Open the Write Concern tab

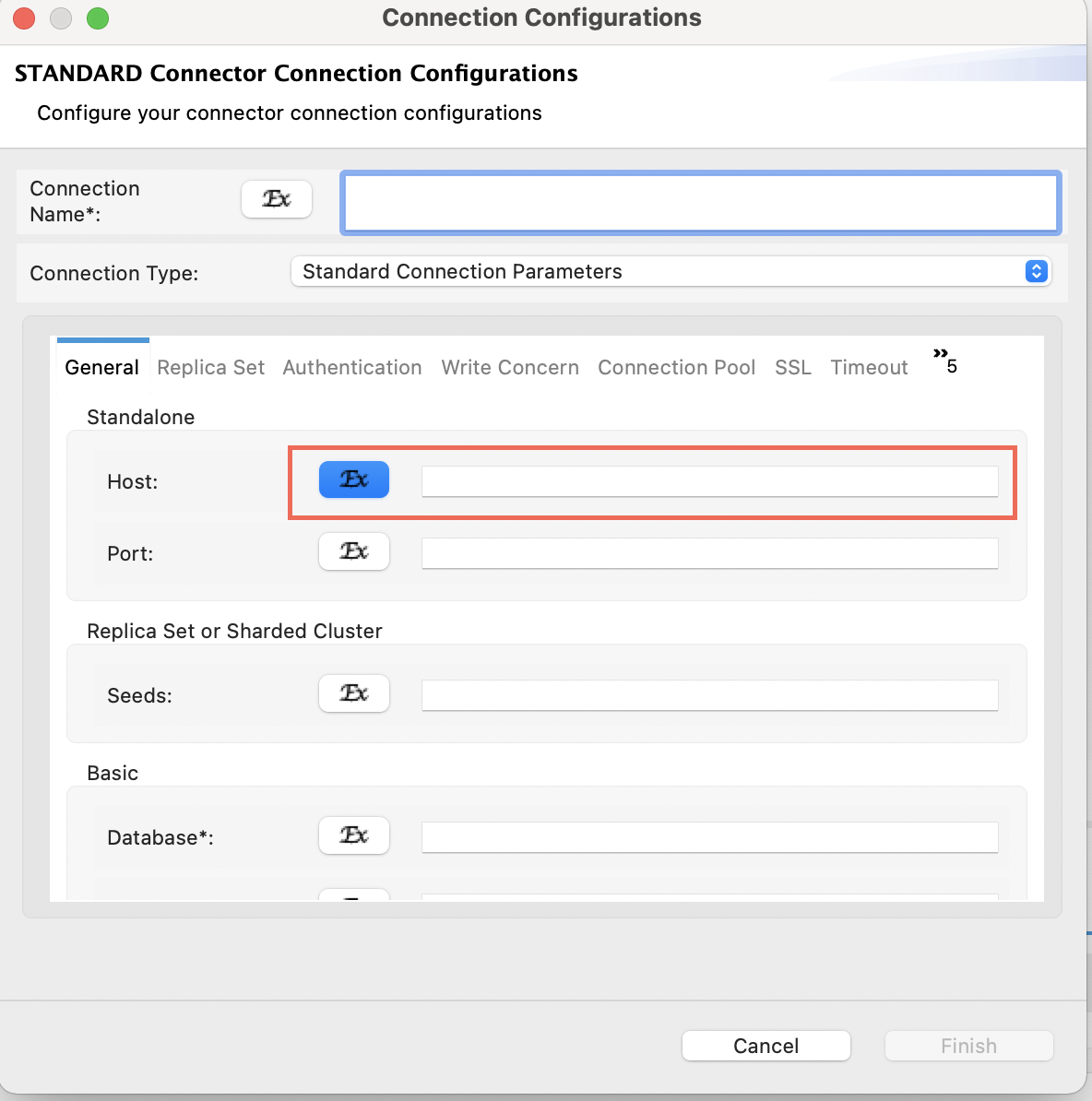tap(510, 367)
